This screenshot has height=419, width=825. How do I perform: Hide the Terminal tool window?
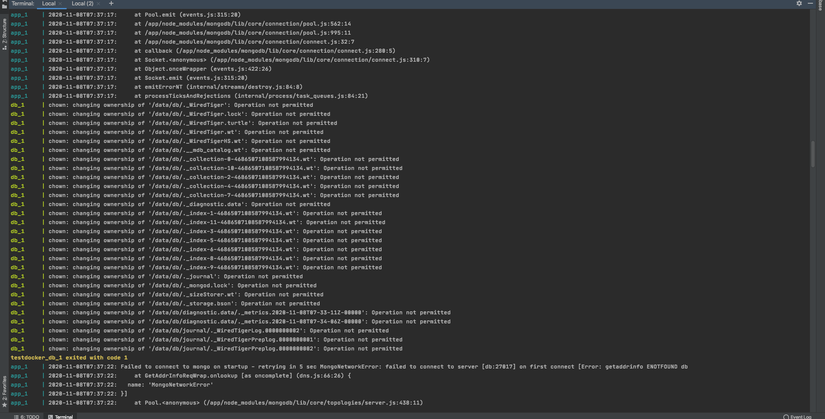[810, 3]
